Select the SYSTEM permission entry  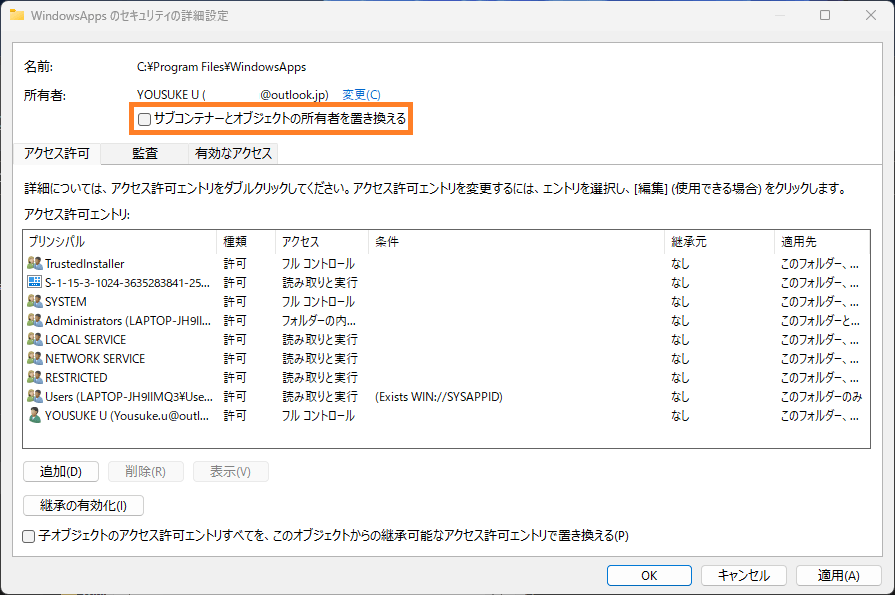(x=446, y=301)
